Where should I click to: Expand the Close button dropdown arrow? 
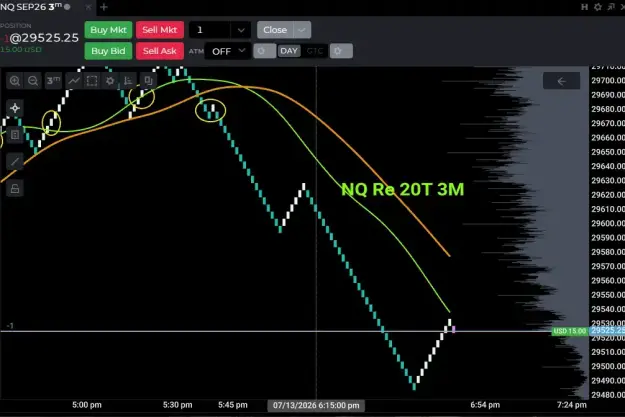(302, 30)
